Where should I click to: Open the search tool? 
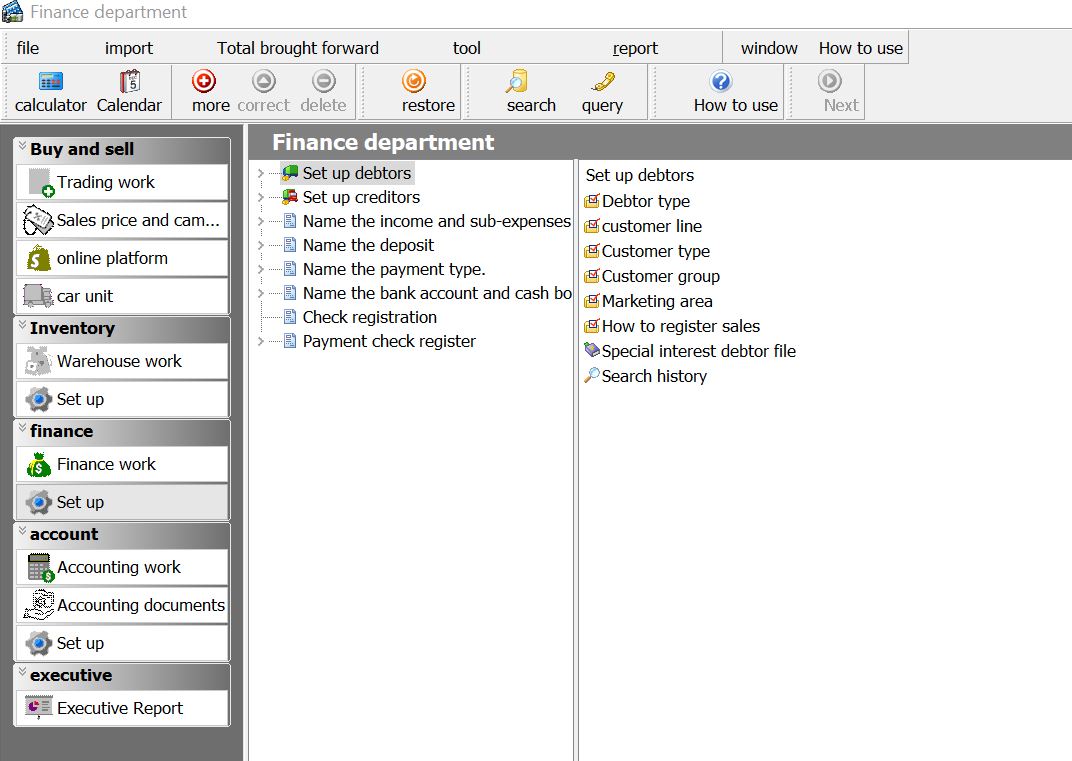[530, 92]
